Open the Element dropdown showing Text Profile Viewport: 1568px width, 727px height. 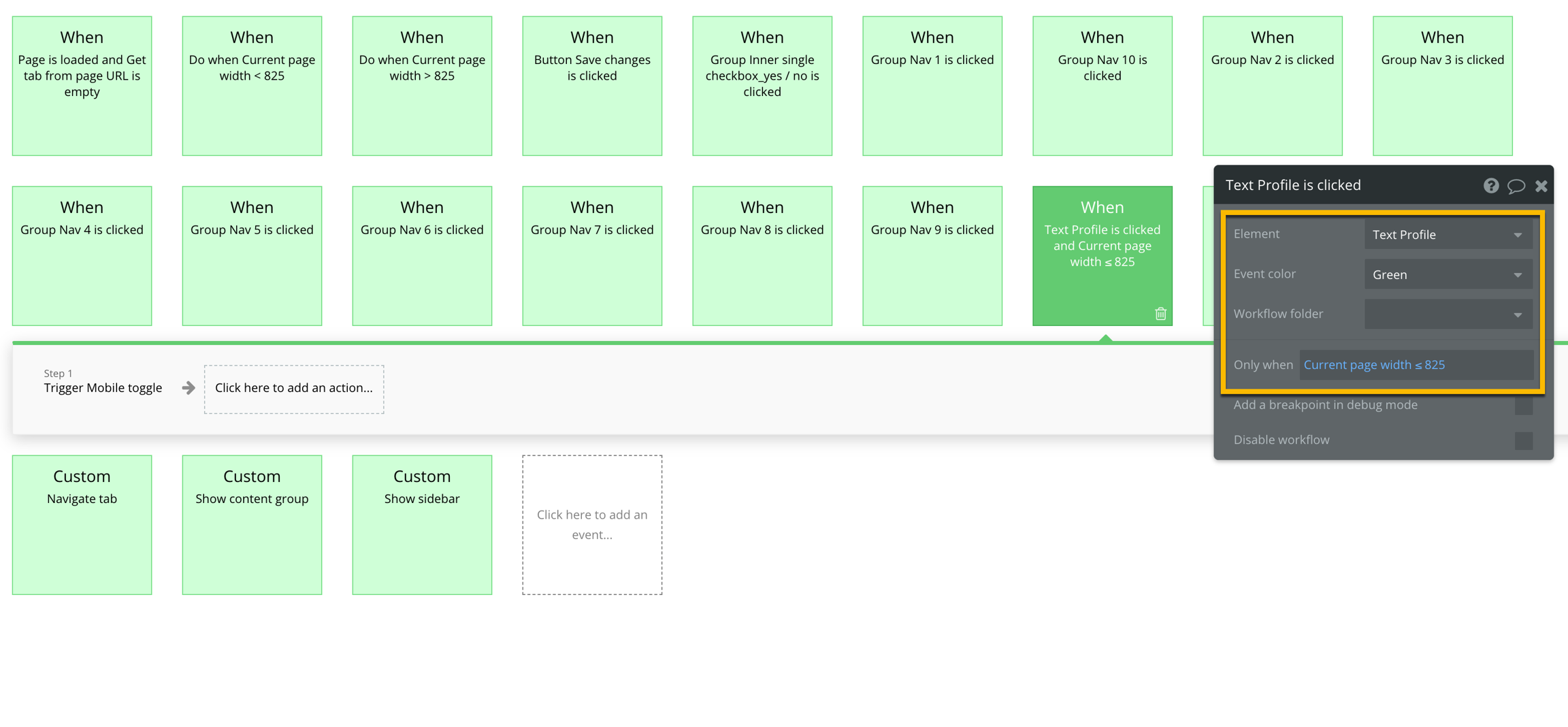(1448, 235)
